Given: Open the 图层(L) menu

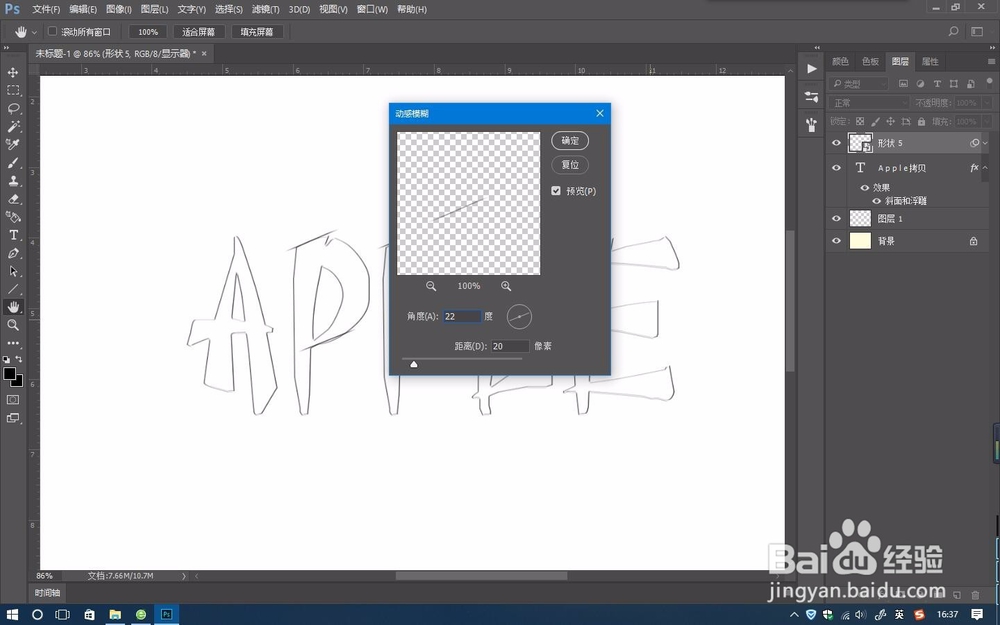Looking at the screenshot, I should pyautogui.click(x=154, y=10).
